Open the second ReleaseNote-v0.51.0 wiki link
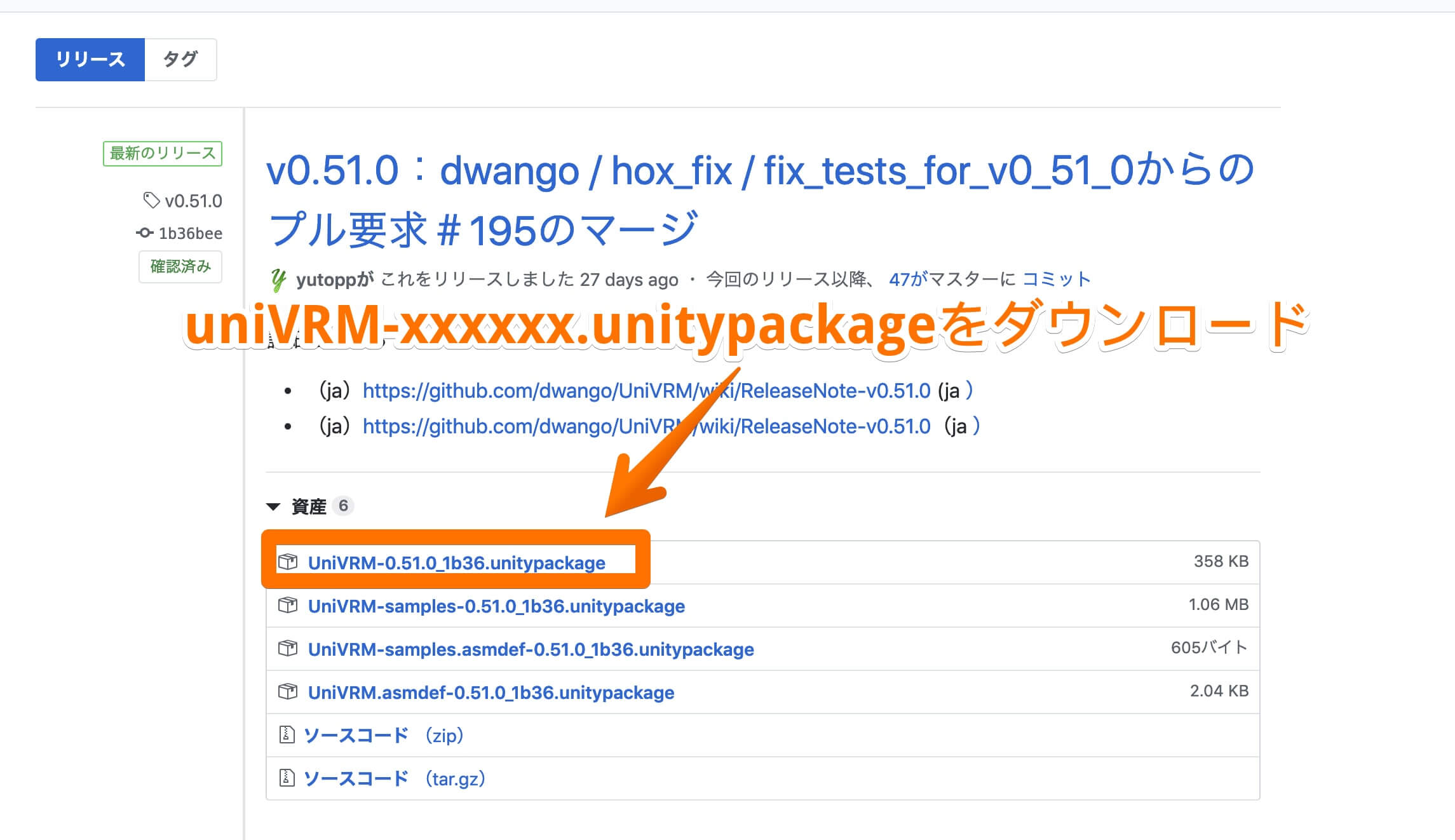The height and width of the screenshot is (840, 1455). (x=647, y=426)
